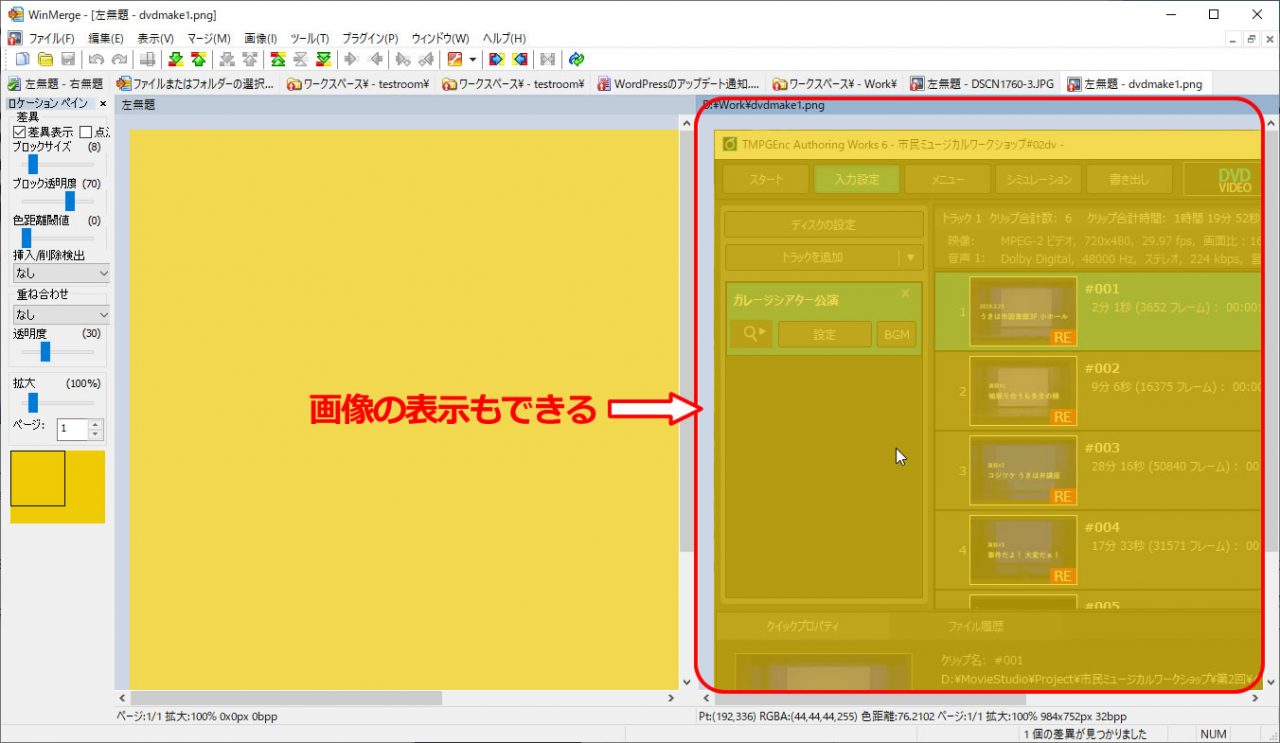Screen dimensions: 1280x743
Task: Open the 挿入/削除検出 dropdown
Action: tap(61, 273)
